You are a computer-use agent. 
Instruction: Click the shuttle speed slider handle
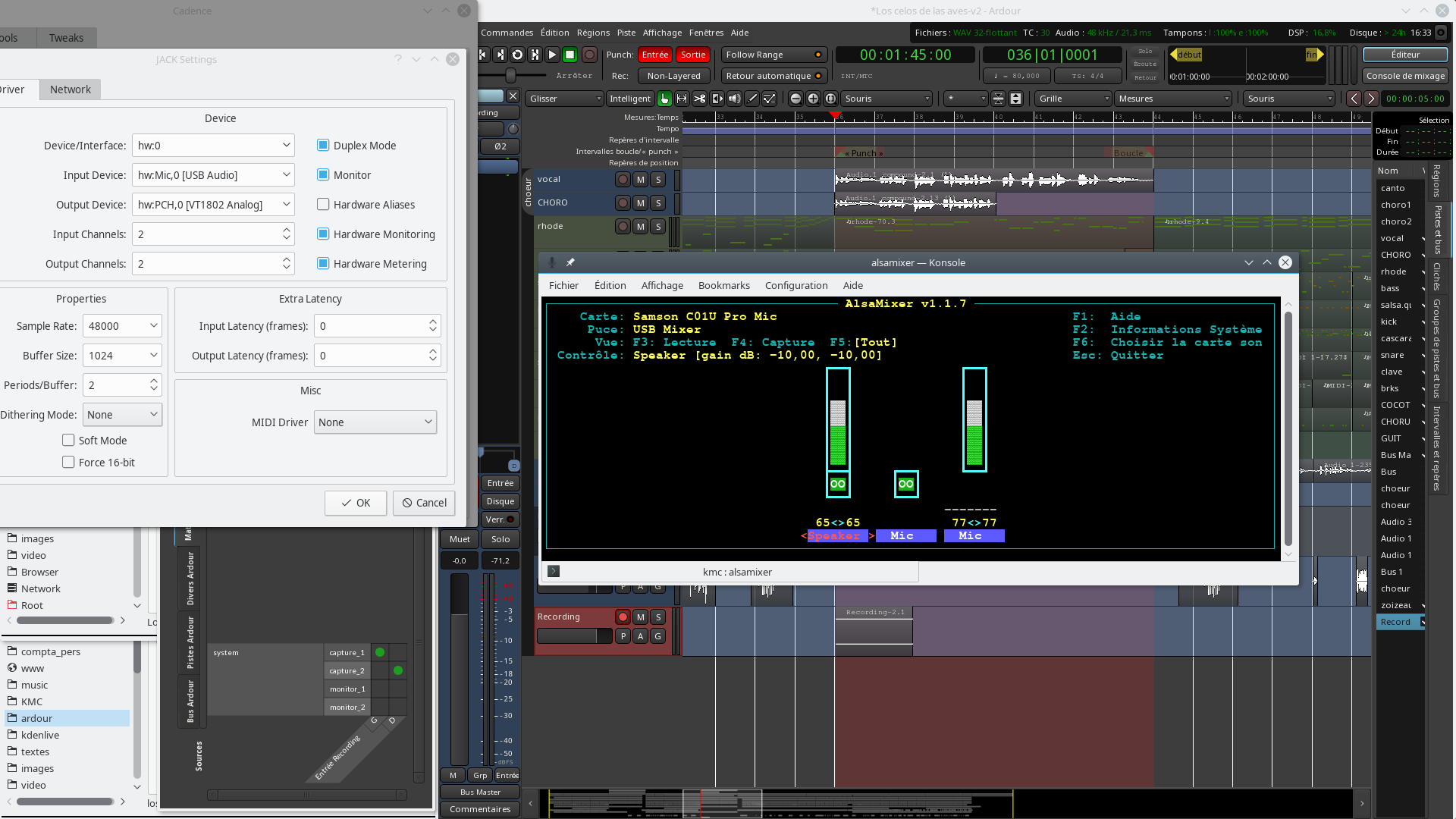[x=510, y=75]
